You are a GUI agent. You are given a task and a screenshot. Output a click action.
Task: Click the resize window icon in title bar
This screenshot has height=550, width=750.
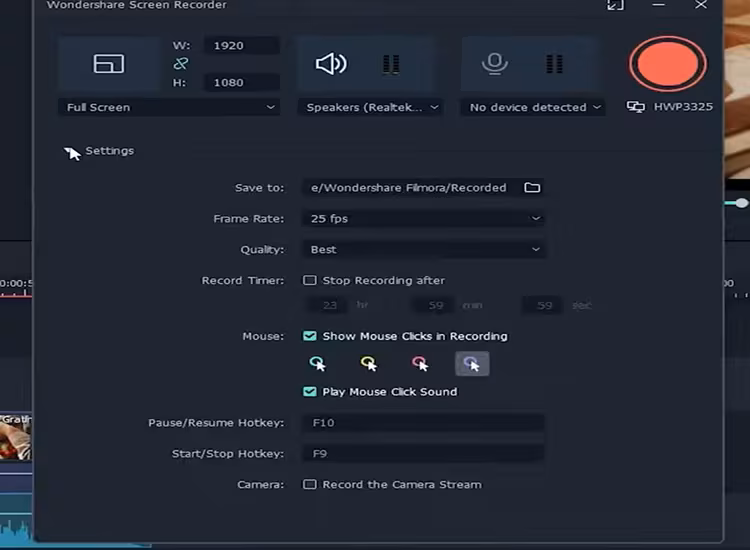click(x=615, y=5)
